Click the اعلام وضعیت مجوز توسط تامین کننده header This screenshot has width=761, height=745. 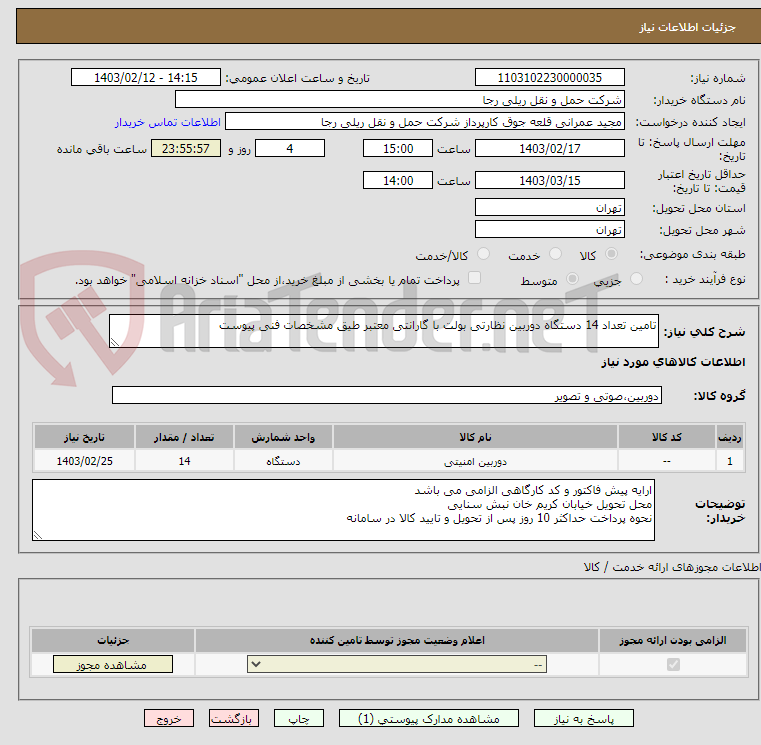coord(397,640)
